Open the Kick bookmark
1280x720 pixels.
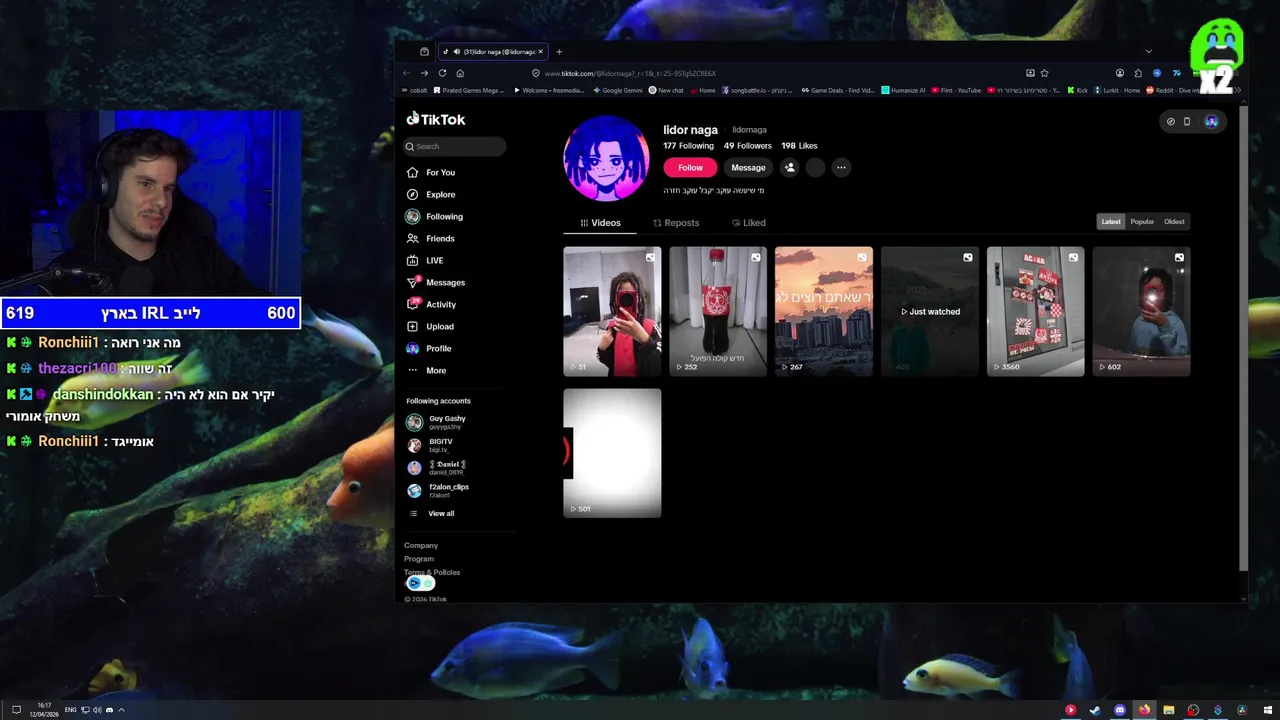(1077, 90)
